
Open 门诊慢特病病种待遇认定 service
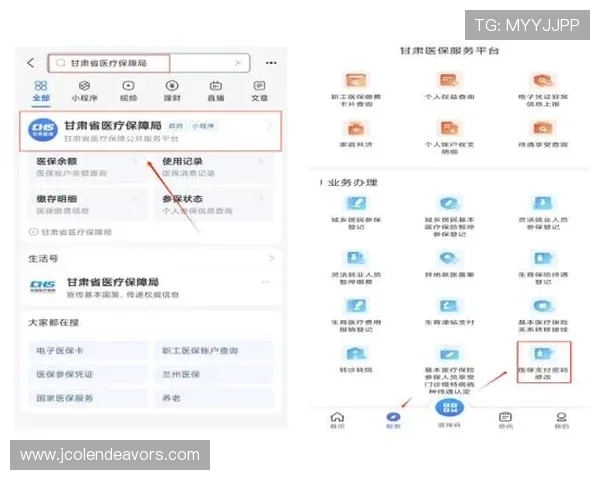click(x=449, y=370)
